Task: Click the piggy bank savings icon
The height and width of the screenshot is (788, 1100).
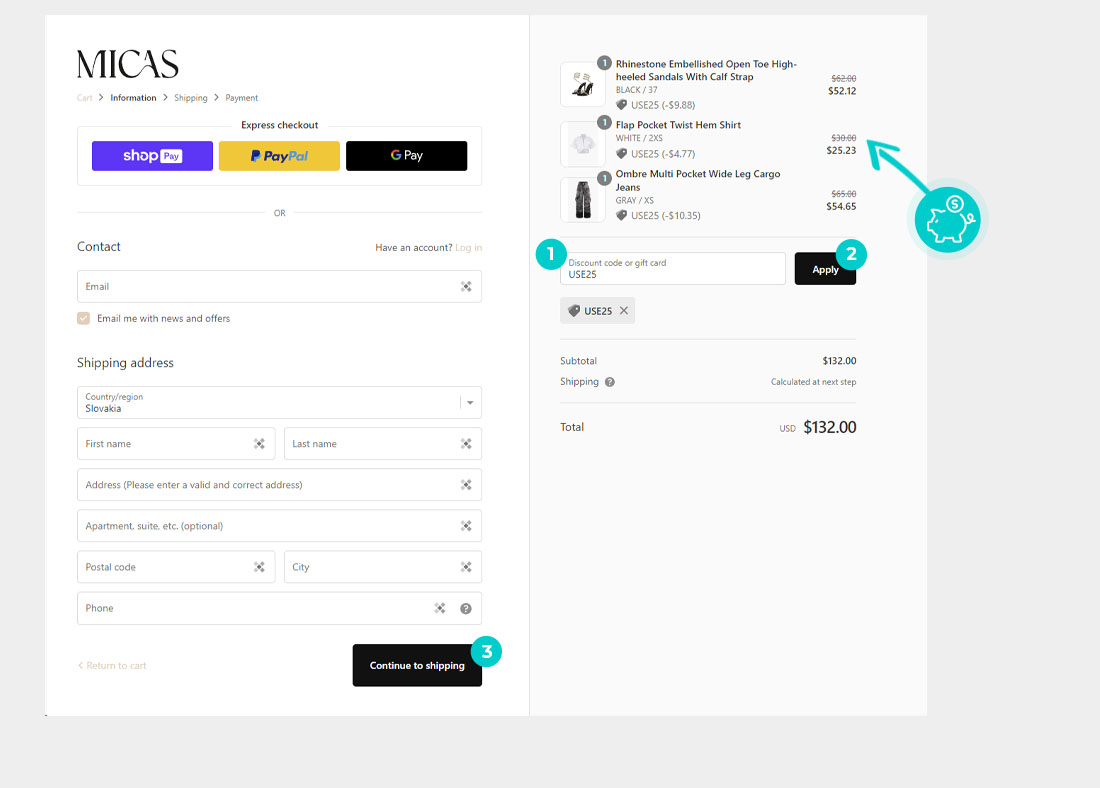Action: pos(947,219)
